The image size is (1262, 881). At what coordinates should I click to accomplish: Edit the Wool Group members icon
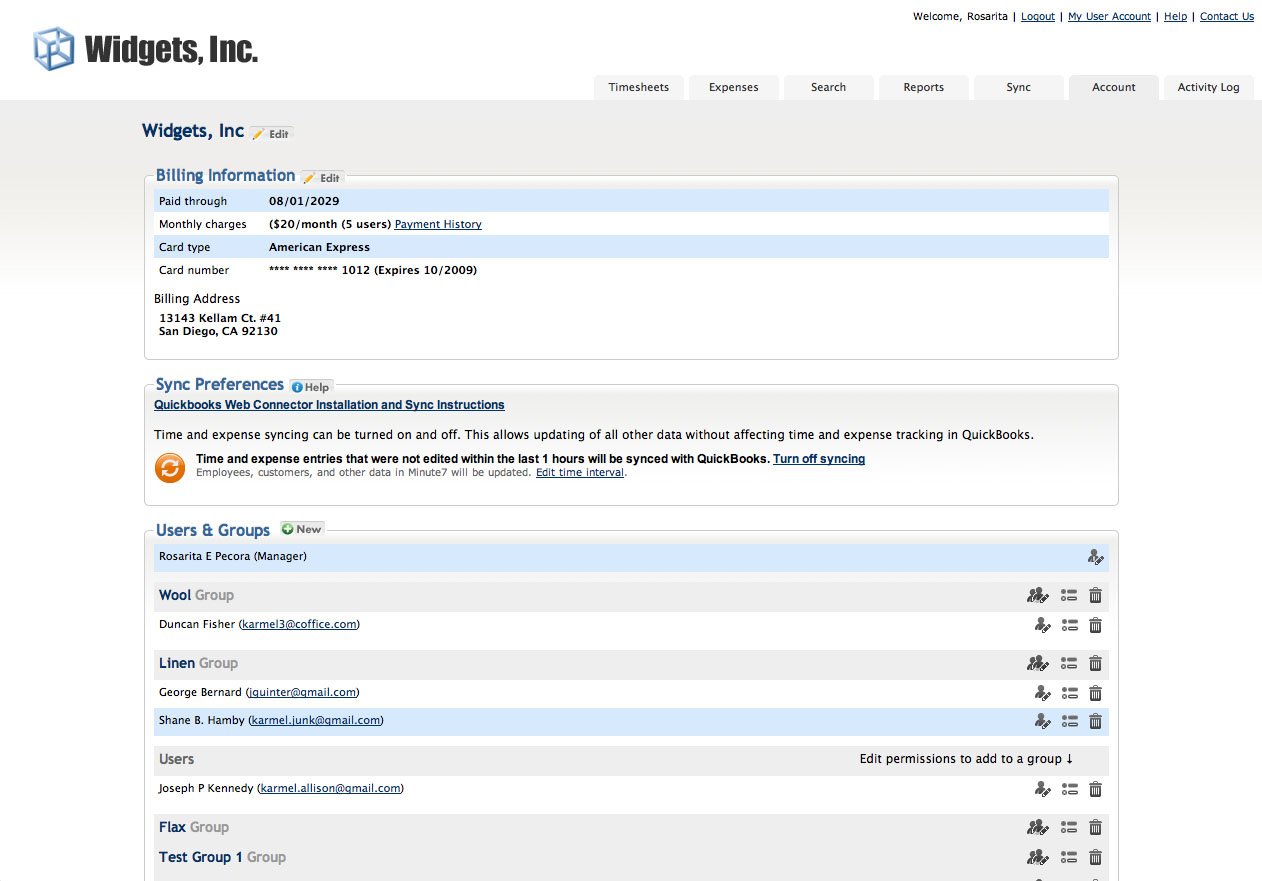1038,595
